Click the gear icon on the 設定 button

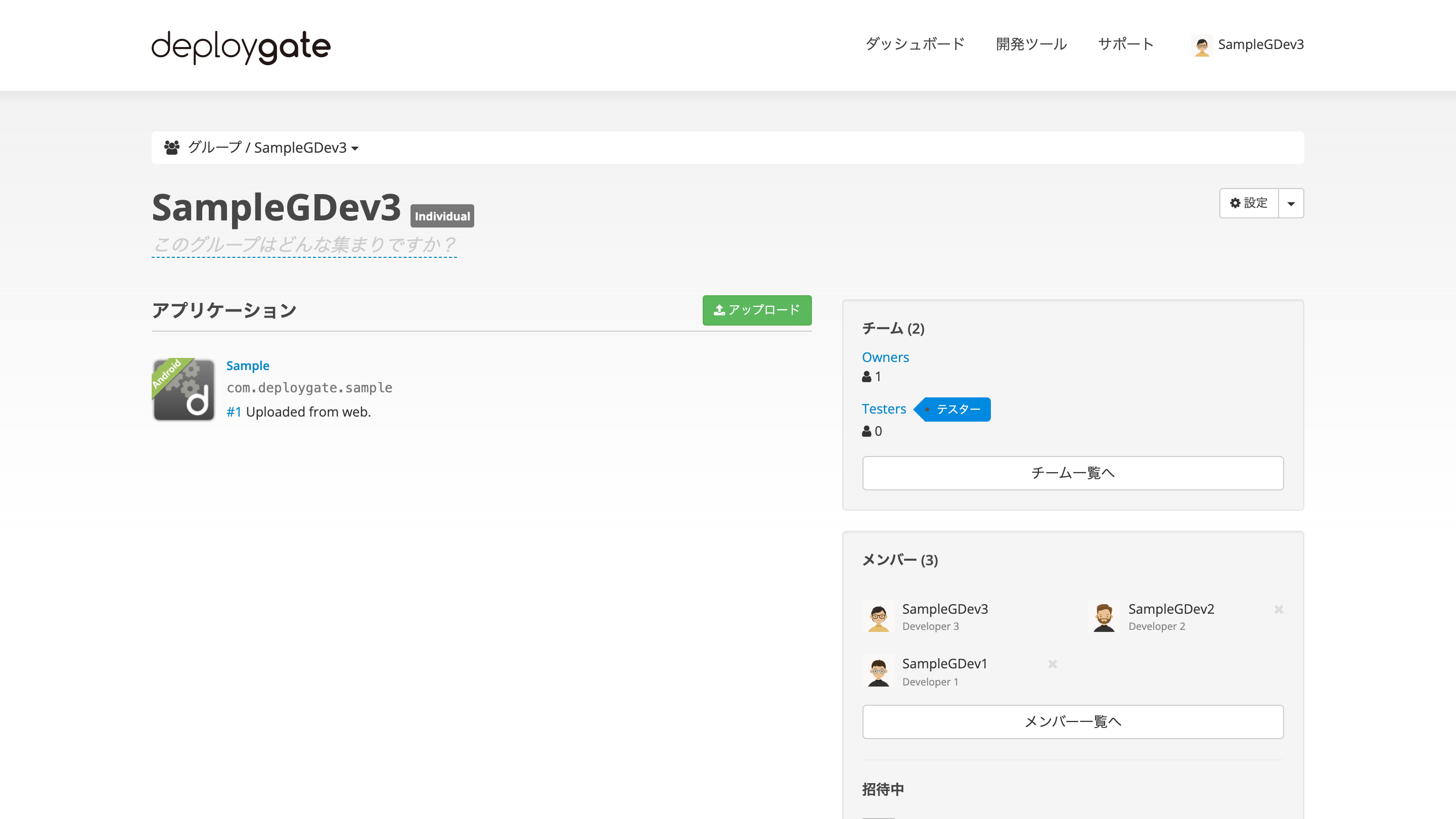click(x=1235, y=203)
